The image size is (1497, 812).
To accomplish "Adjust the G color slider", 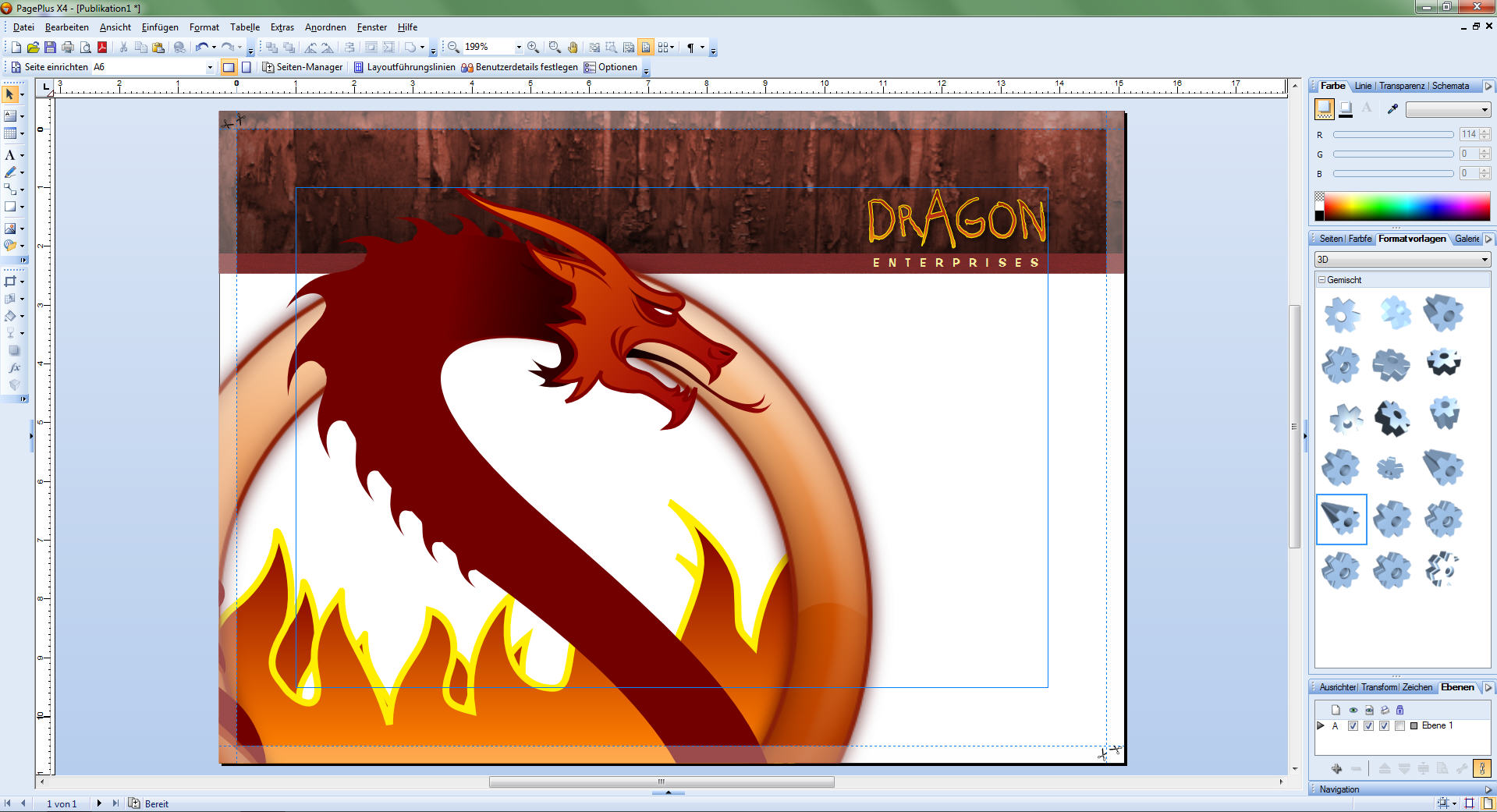I will [1393, 154].
